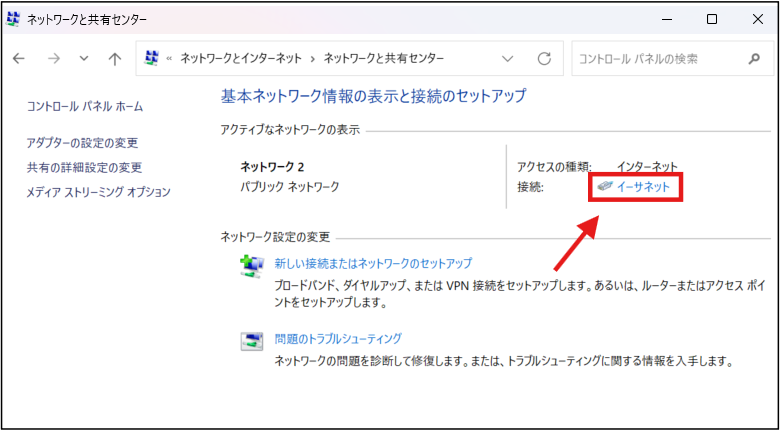
Task: Go up one level with up arrow
Action: point(115,59)
